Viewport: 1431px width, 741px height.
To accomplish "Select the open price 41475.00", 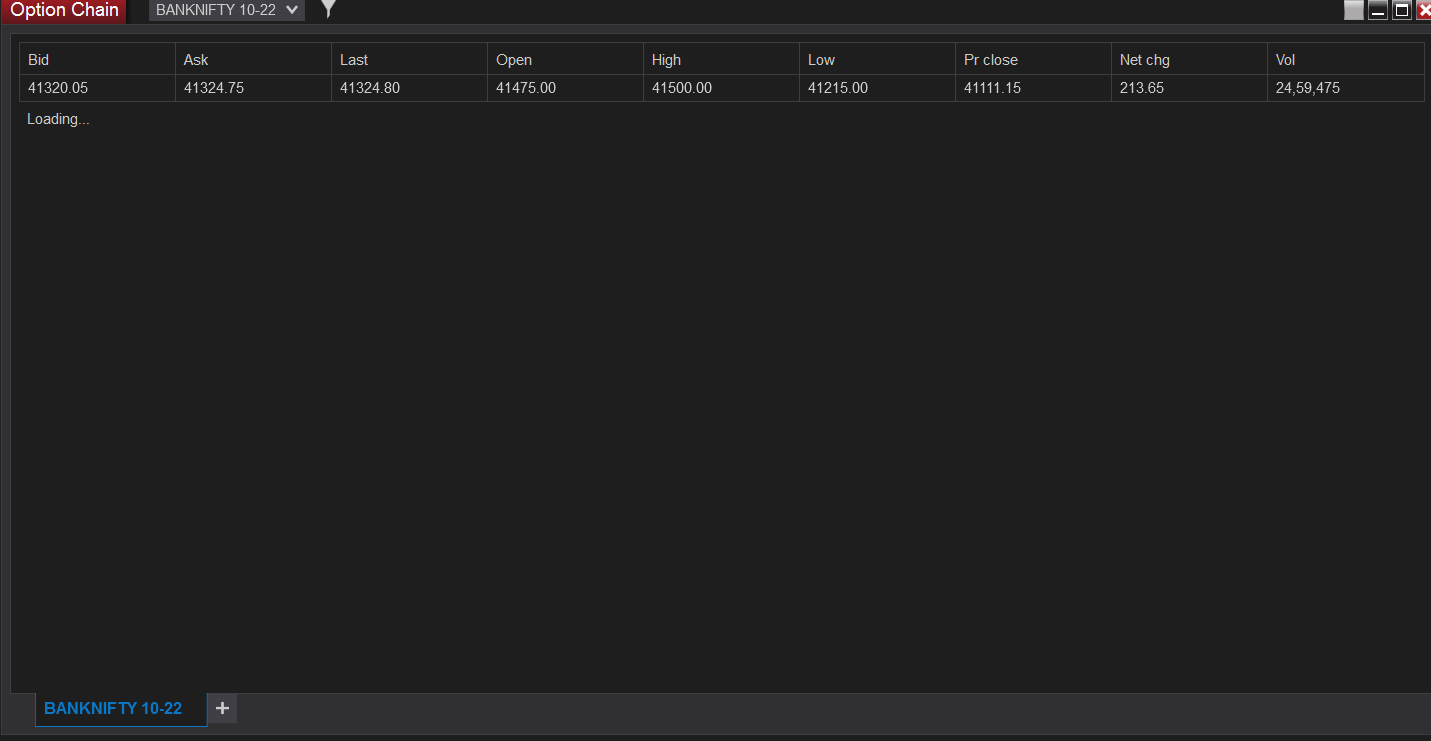I will click(x=526, y=88).
